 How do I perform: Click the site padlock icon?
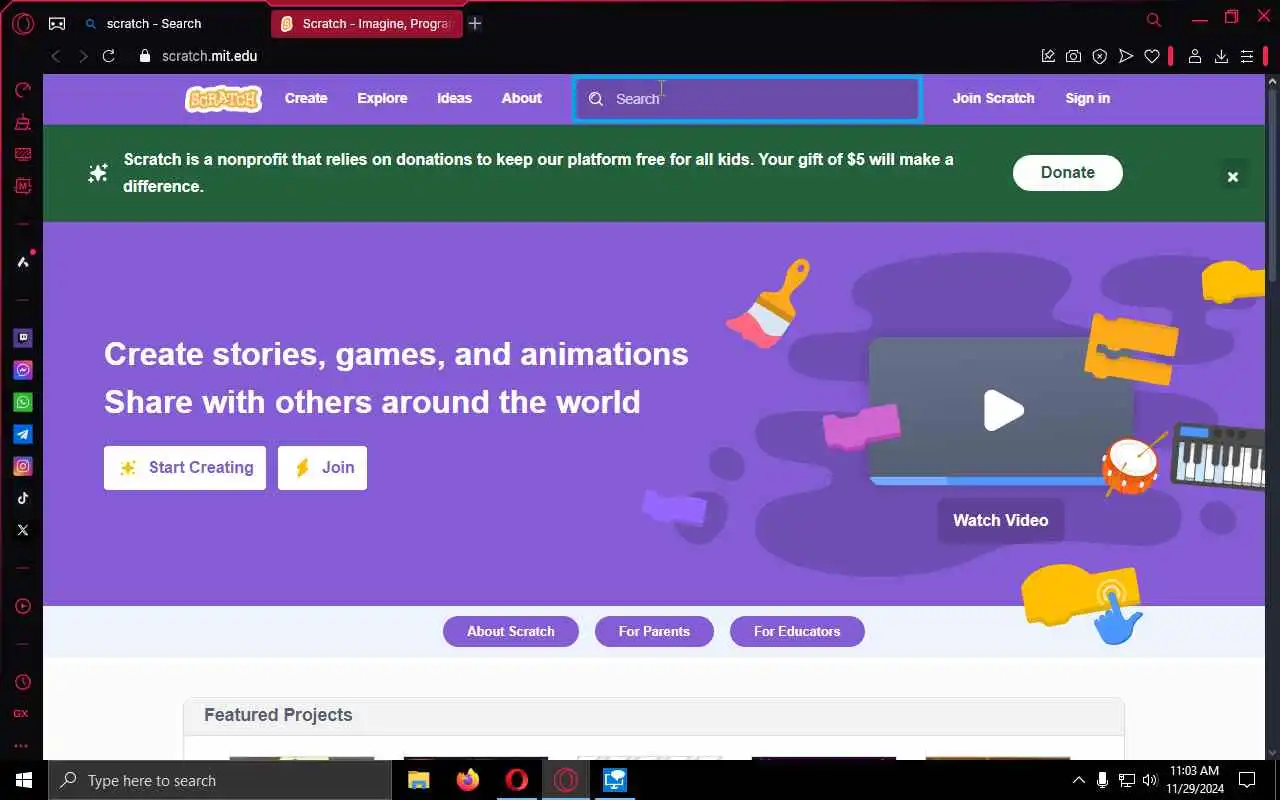(x=144, y=56)
